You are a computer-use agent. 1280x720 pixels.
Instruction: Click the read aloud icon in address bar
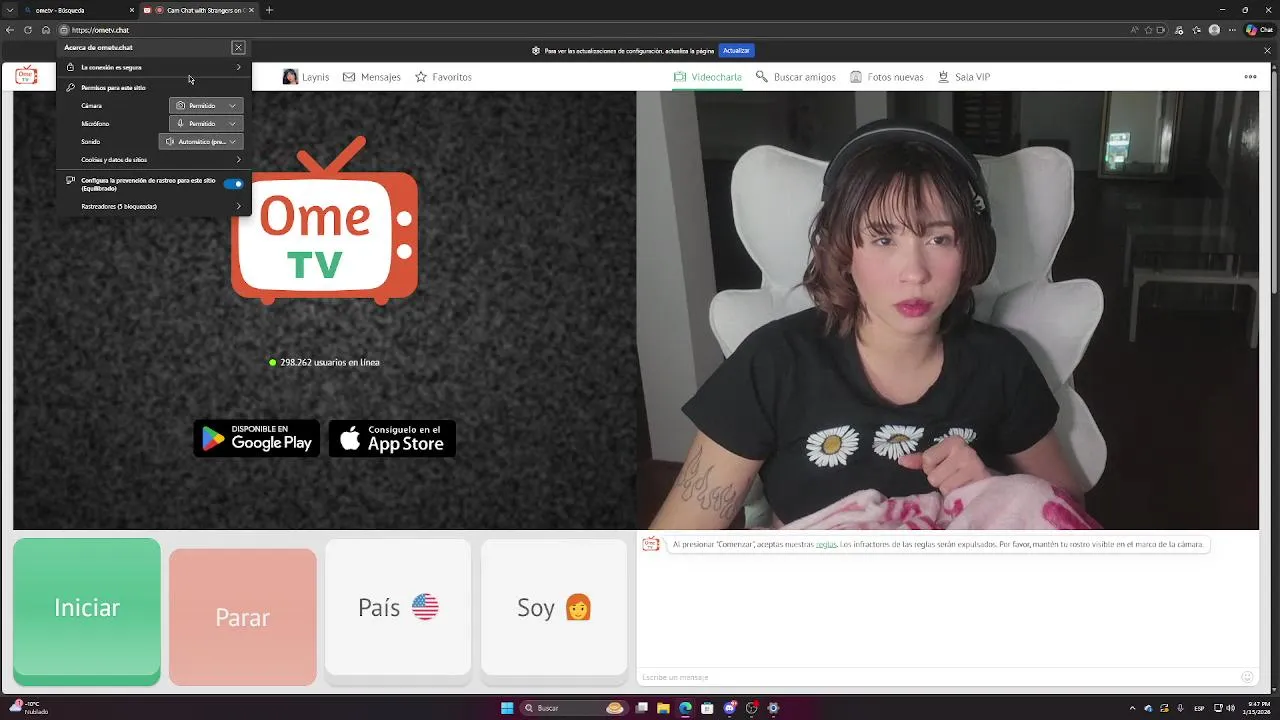pyautogui.click(x=1135, y=30)
